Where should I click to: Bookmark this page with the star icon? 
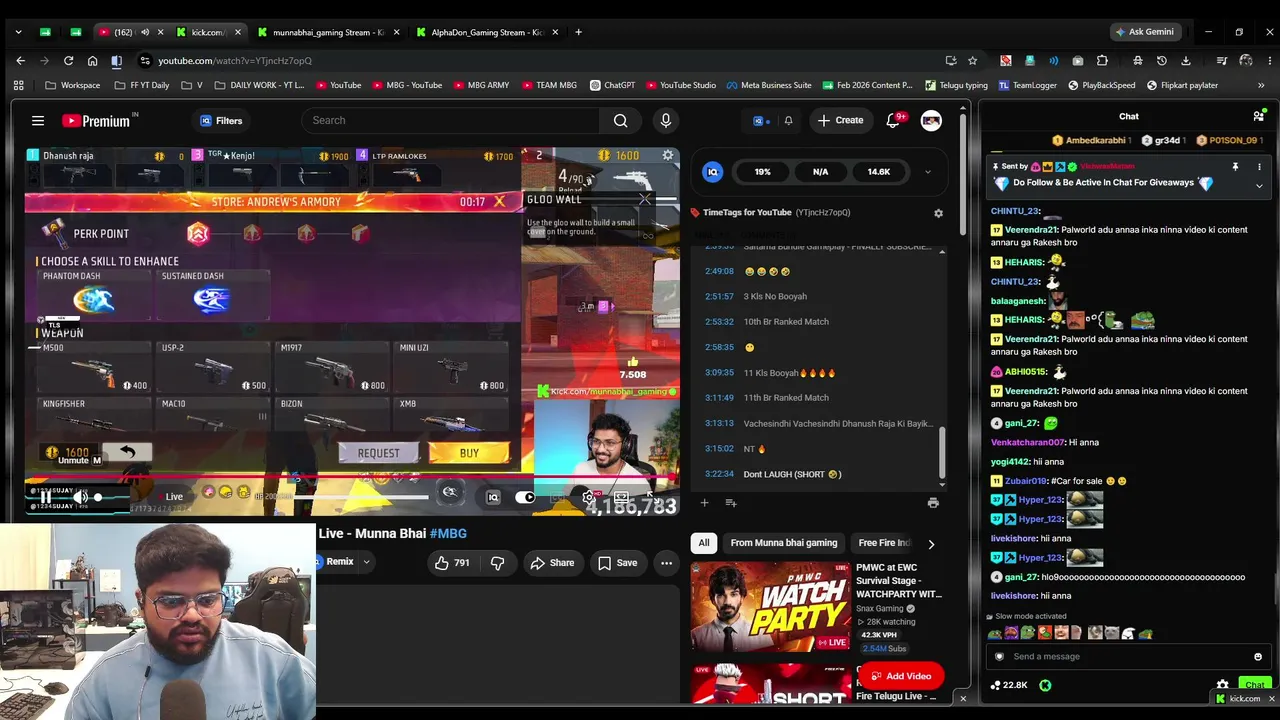(972, 60)
